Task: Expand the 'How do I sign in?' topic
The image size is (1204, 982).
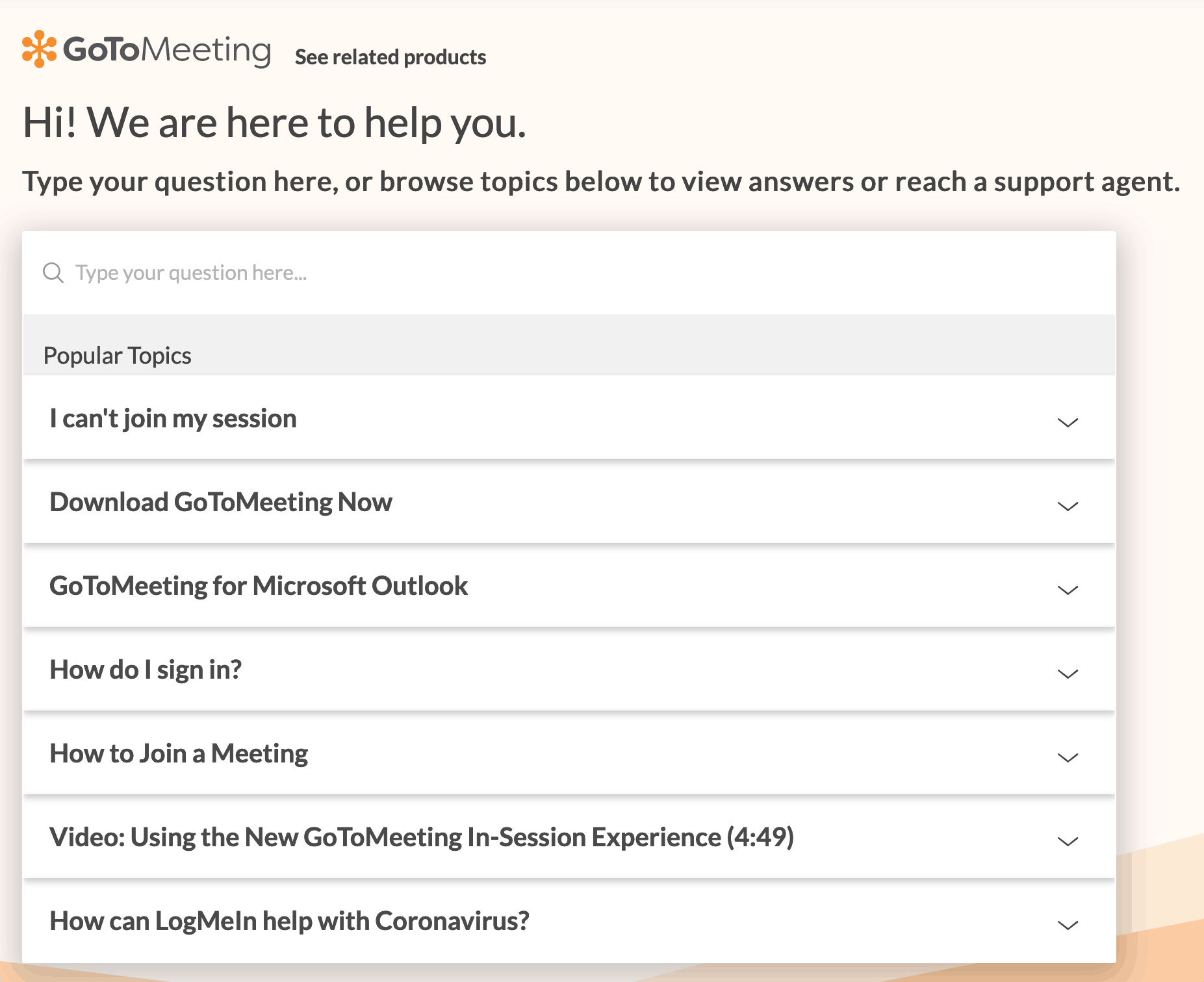Action: coord(1066,674)
